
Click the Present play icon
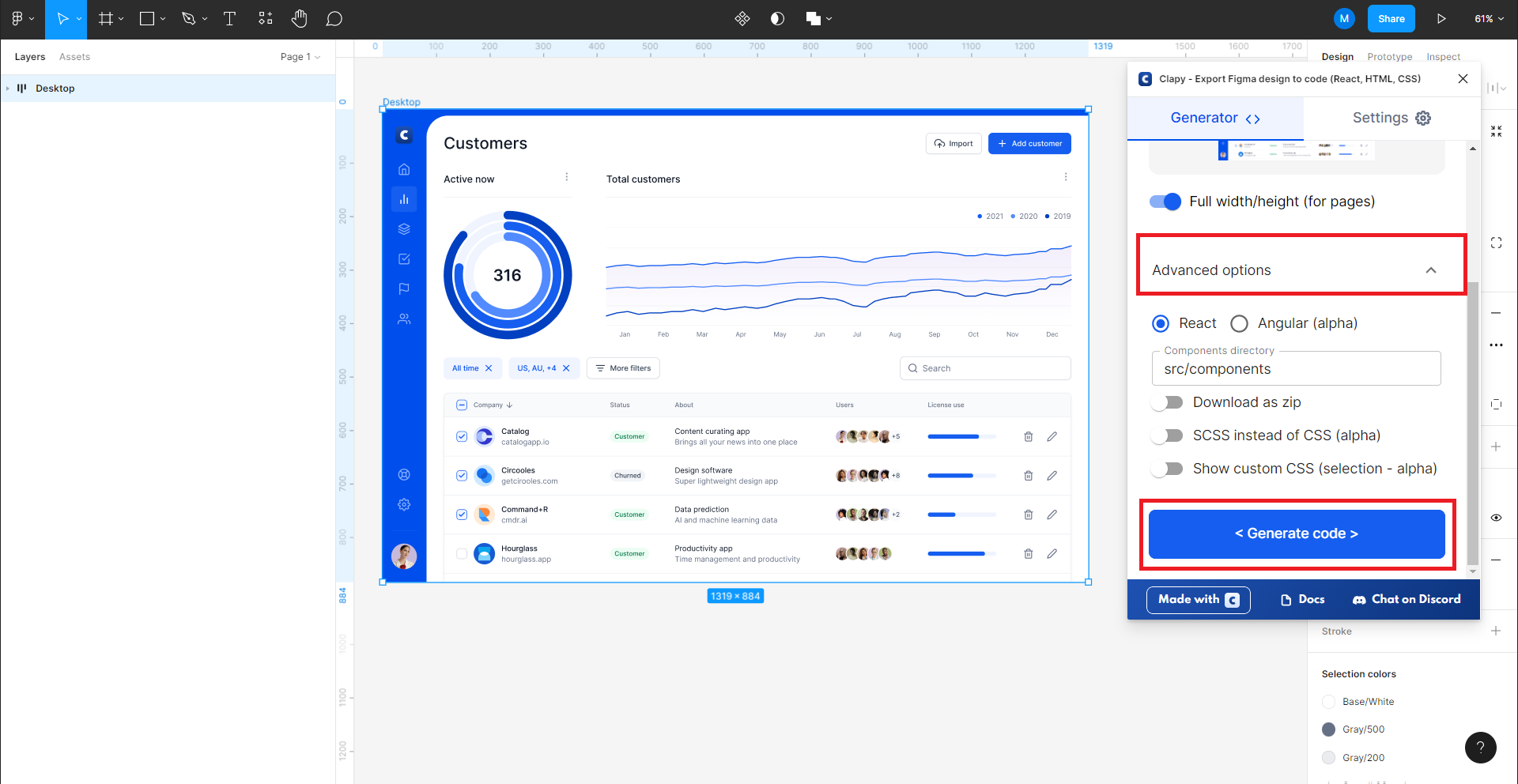point(1441,18)
